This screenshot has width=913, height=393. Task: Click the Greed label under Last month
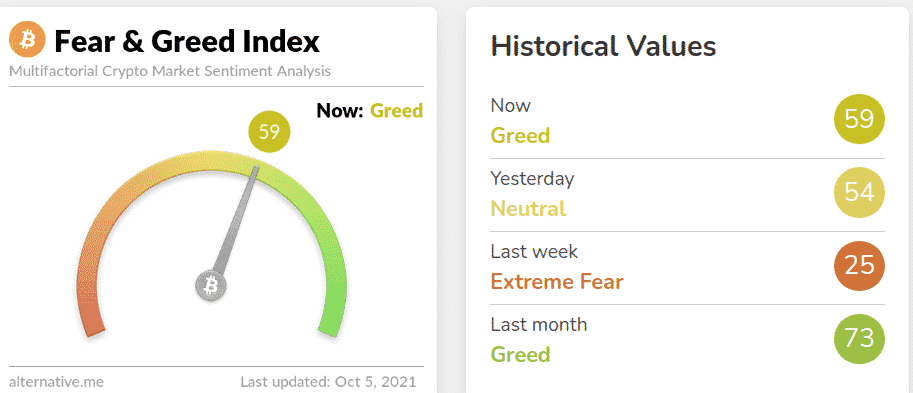click(x=521, y=354)
